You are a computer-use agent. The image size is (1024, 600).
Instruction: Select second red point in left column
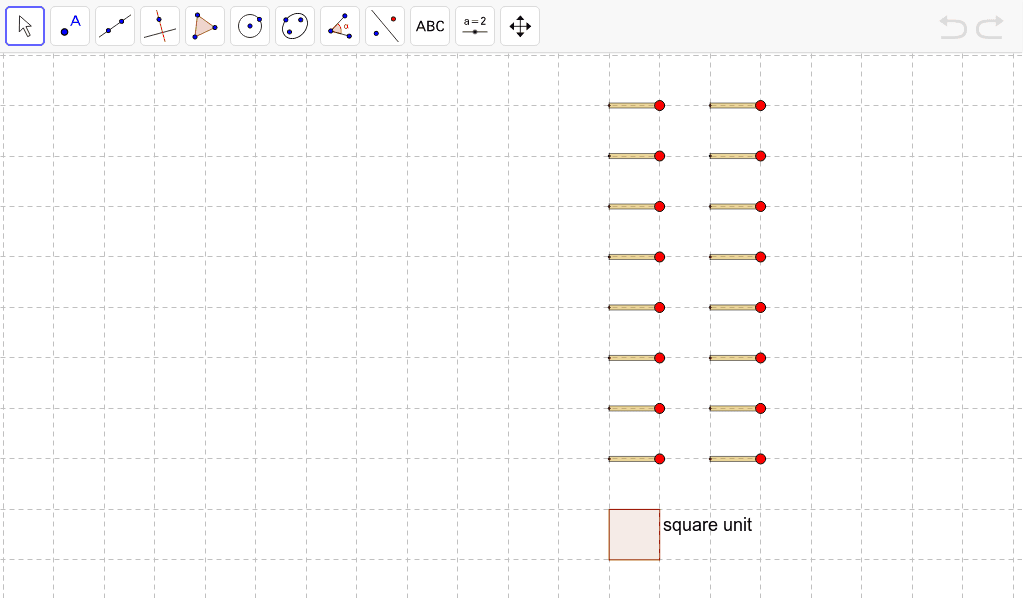660,156
